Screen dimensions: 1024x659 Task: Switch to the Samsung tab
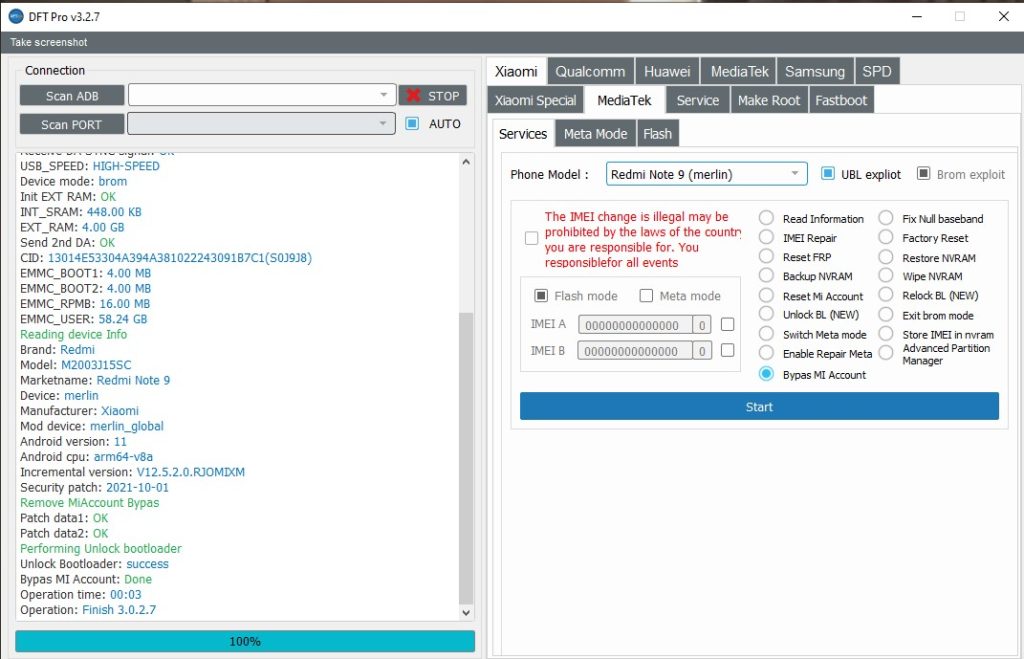tap(815, 71)
